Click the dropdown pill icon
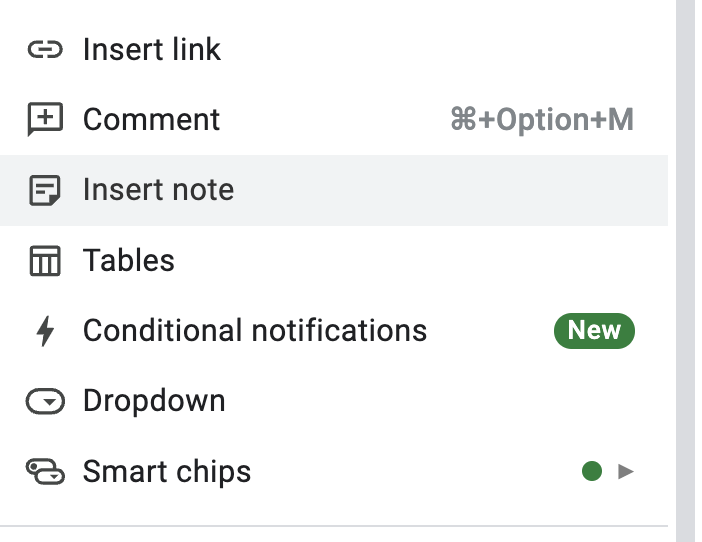Screen dimensions: 702x542 click(x=45, y=402)
